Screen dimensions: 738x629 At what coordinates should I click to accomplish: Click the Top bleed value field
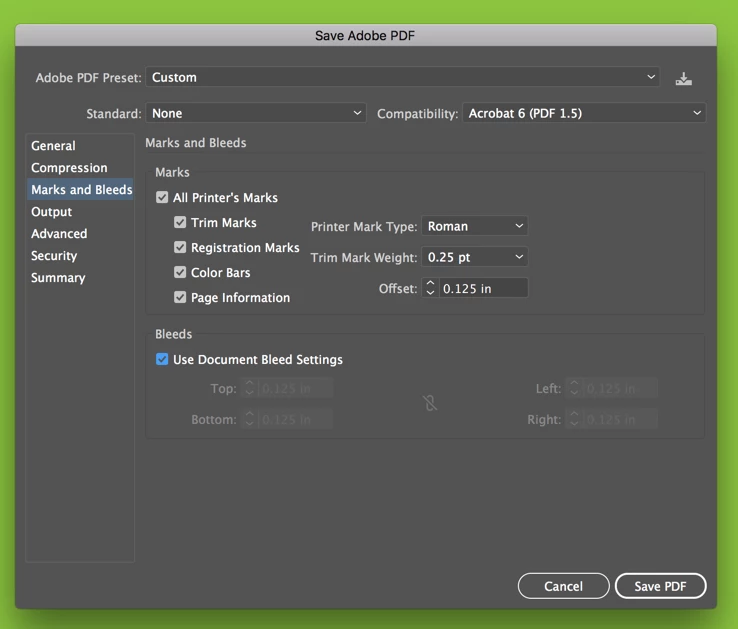tap(296, 388)
